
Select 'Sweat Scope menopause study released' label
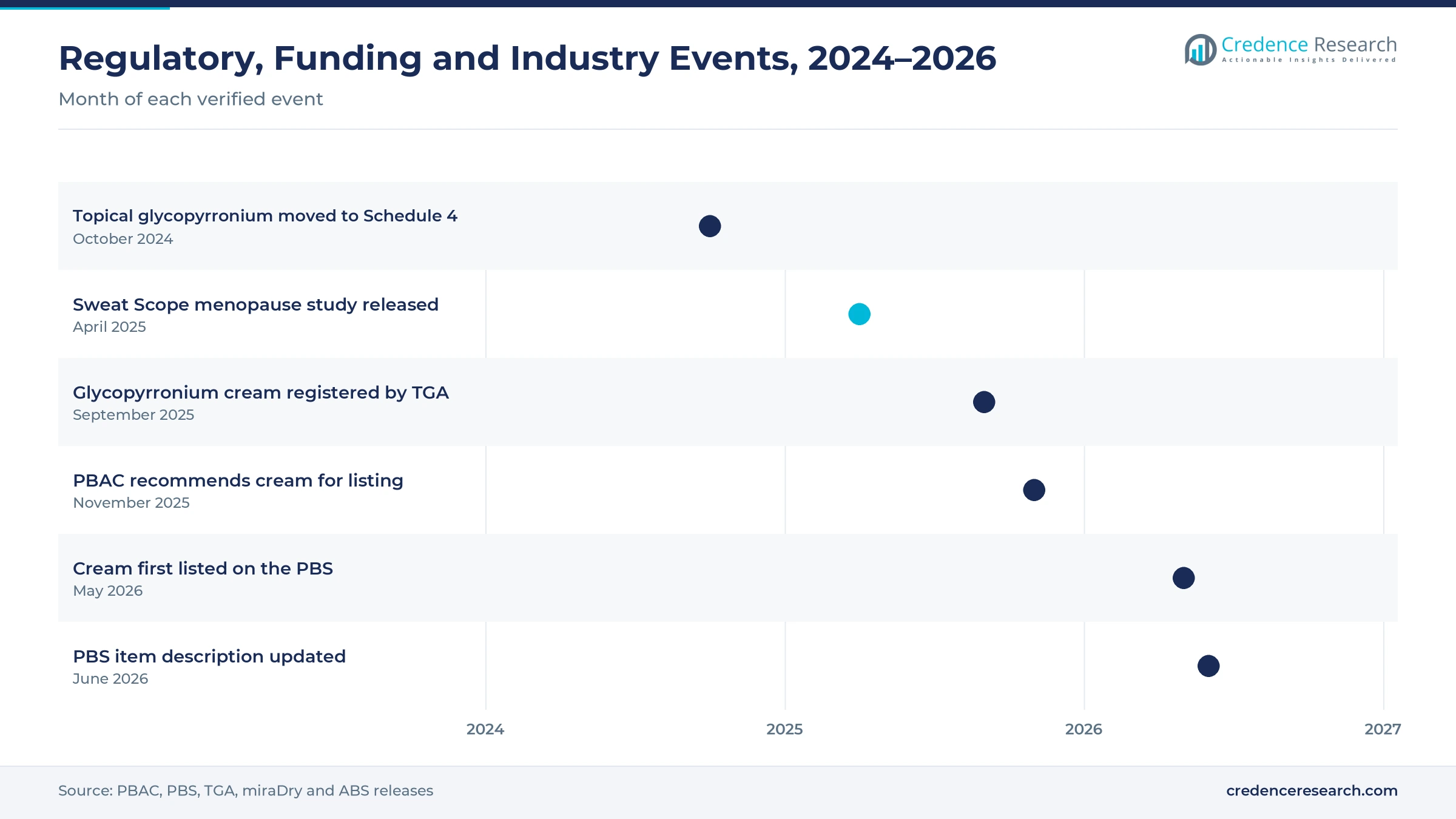255,305
